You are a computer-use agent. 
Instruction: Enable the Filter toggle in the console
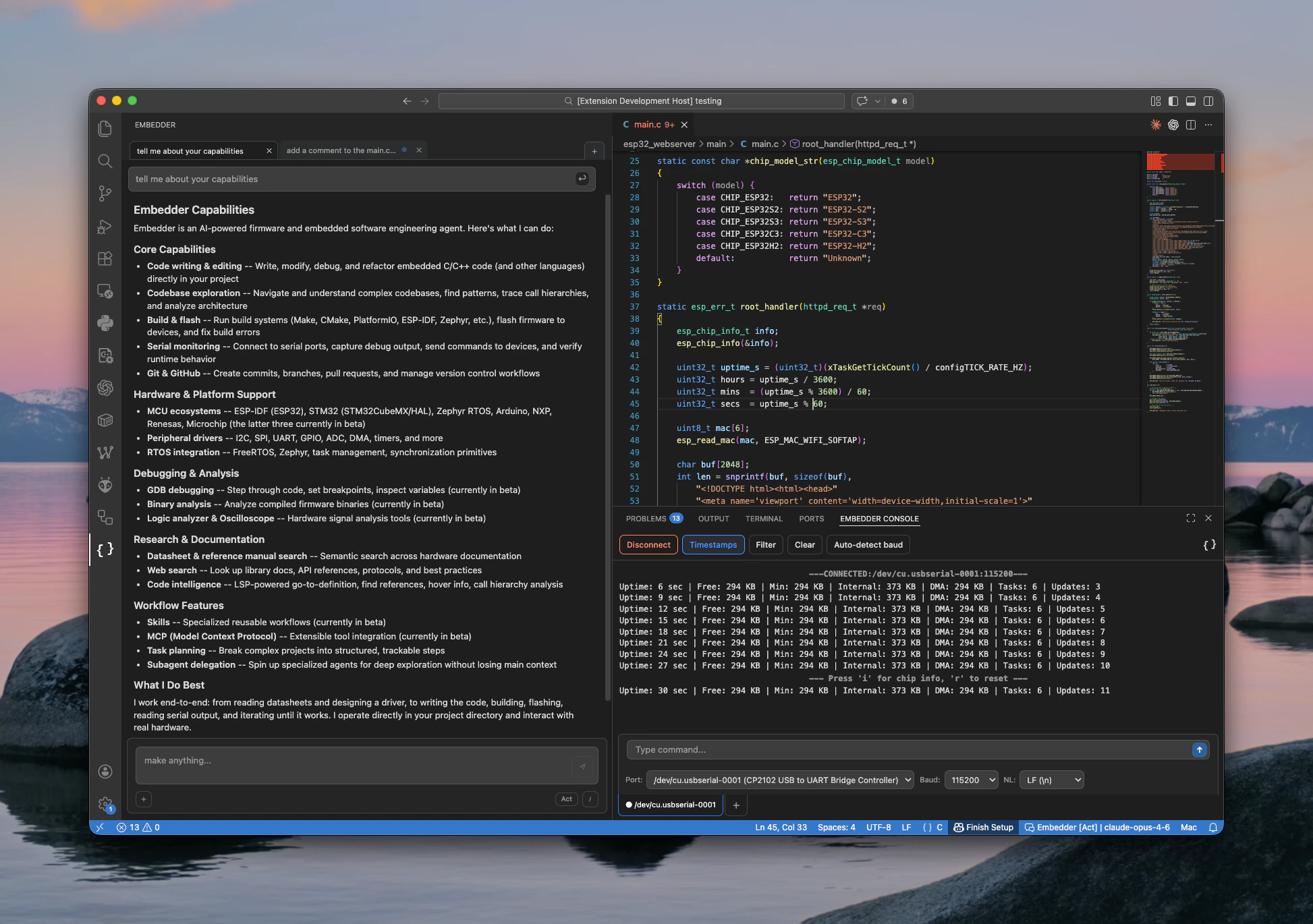point(765,544)
